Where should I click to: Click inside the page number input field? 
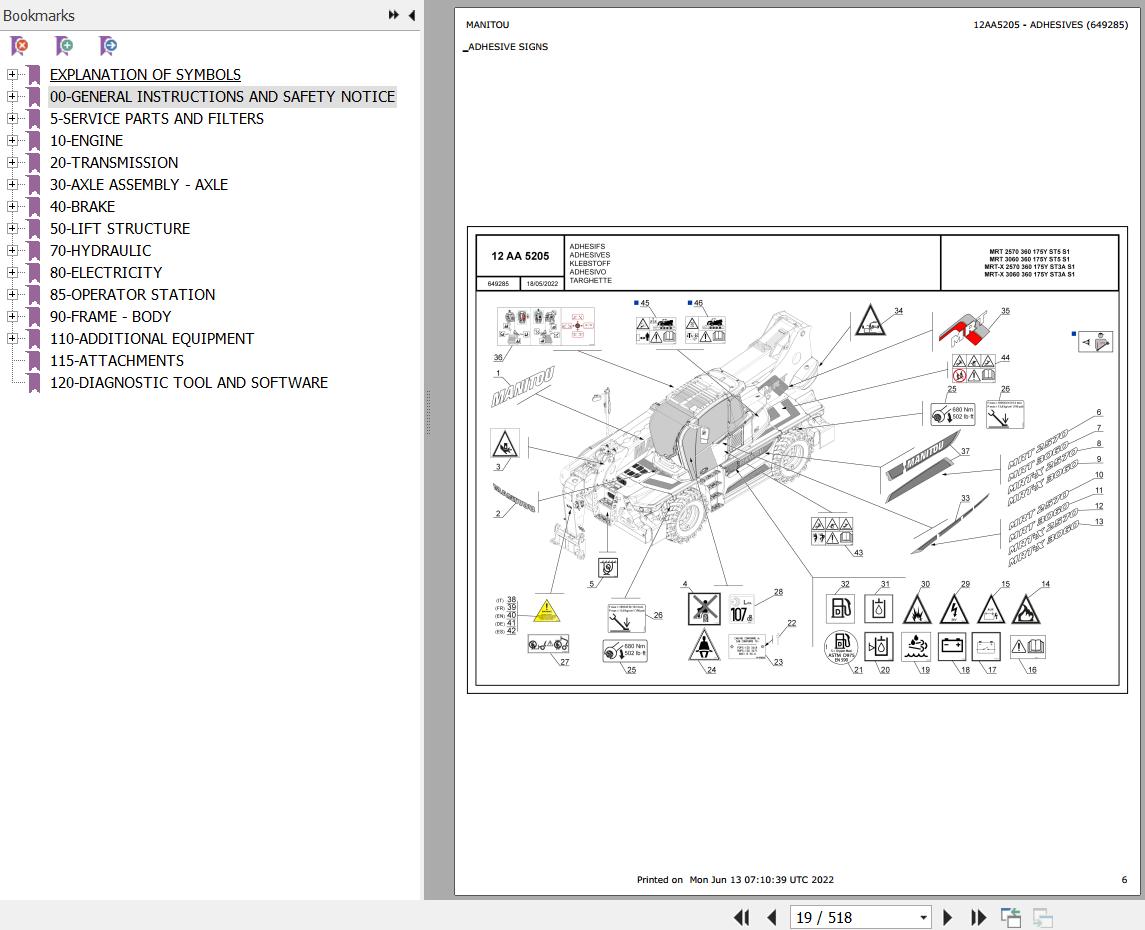tap(850, 917)
